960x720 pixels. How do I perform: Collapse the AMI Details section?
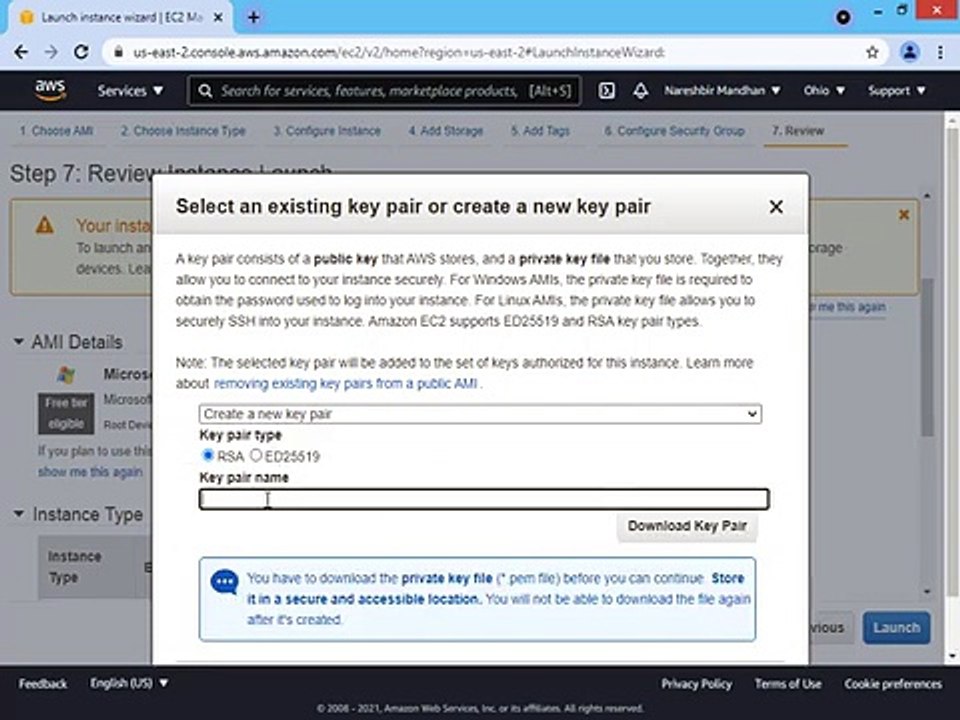tap(19, 342)
